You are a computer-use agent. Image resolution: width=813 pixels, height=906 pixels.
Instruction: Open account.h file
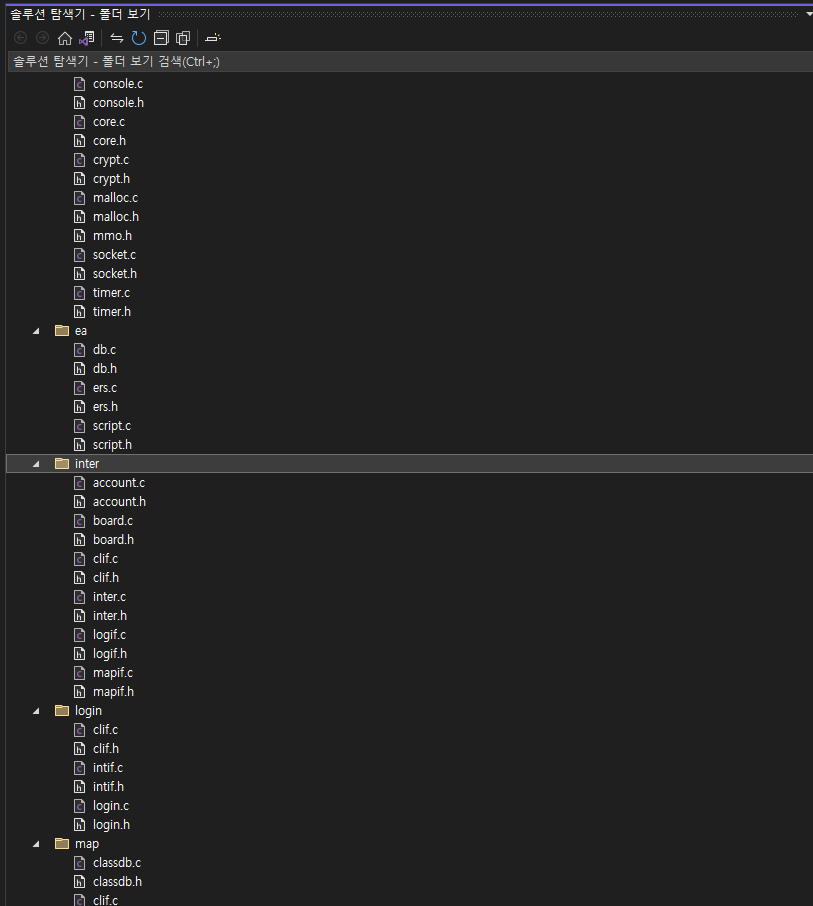click(x=120, y=502)
